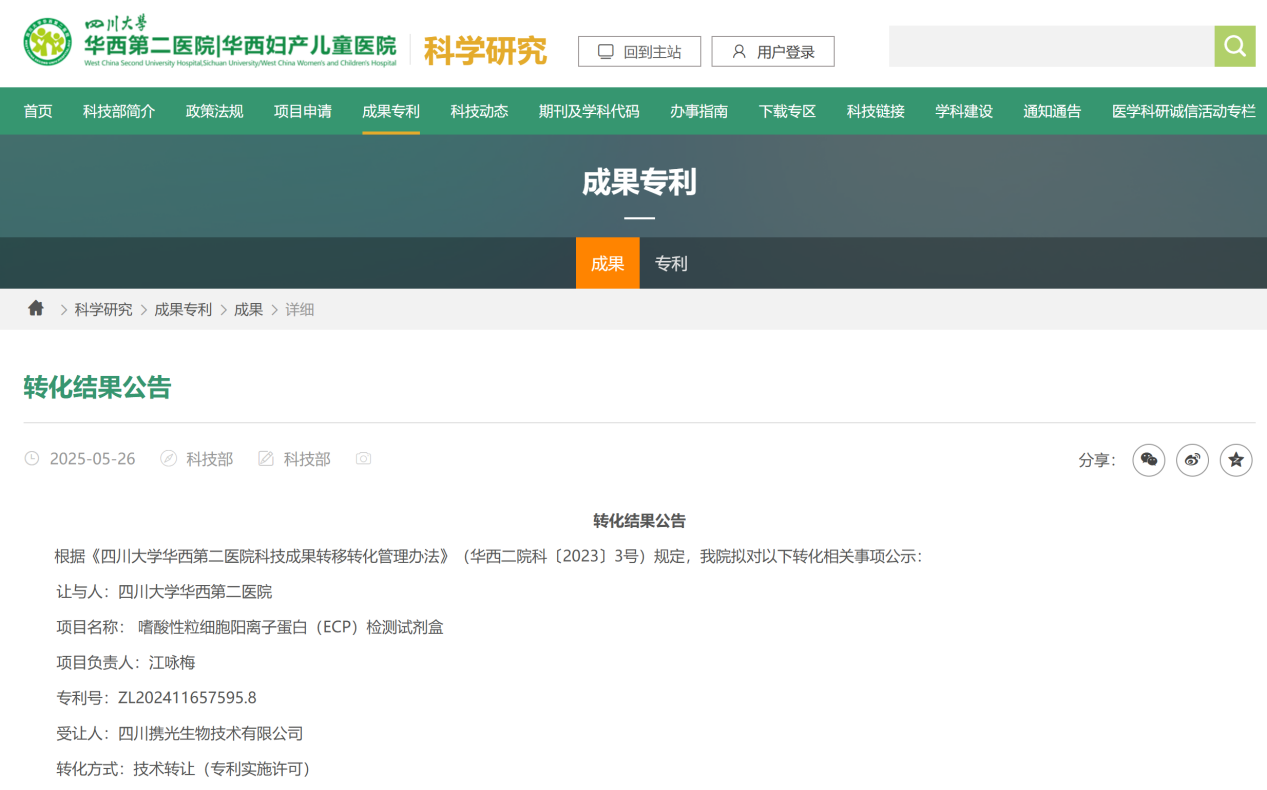The width and height of the screenshot is (1267, 790).
Task: Click the hospital logo at top left
Action: coord(48,42)
